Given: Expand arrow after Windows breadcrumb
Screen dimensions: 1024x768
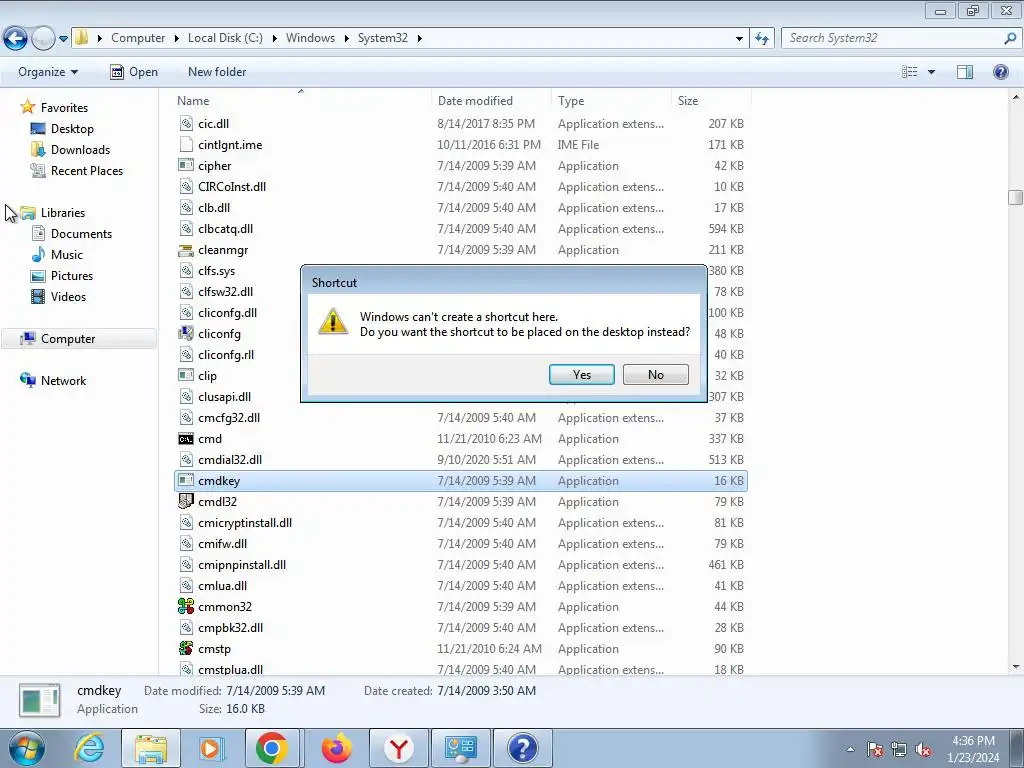Looking at the screenshot, I should tap(347, 38).
